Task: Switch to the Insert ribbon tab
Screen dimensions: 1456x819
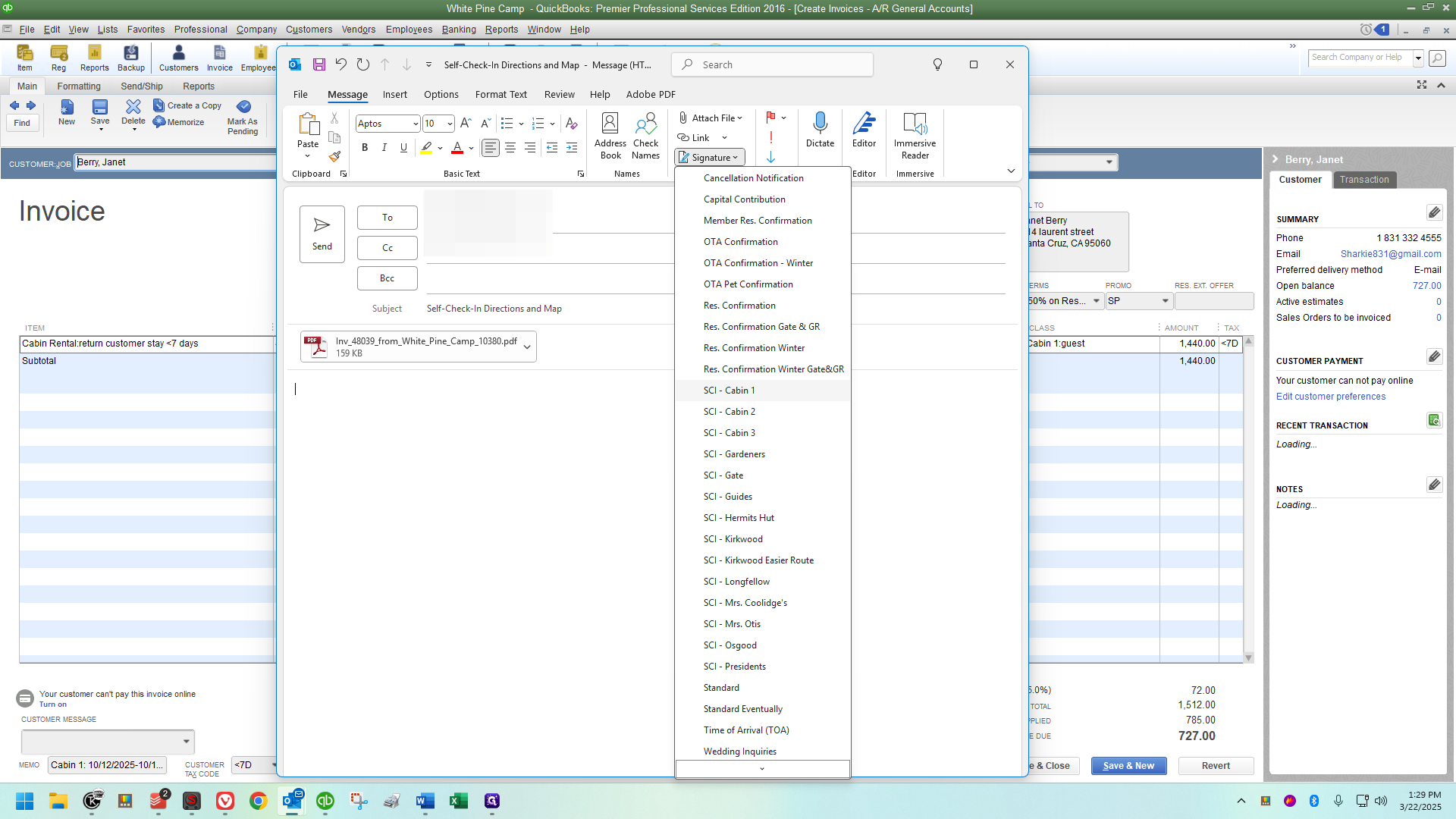Action: pos(394,95)
